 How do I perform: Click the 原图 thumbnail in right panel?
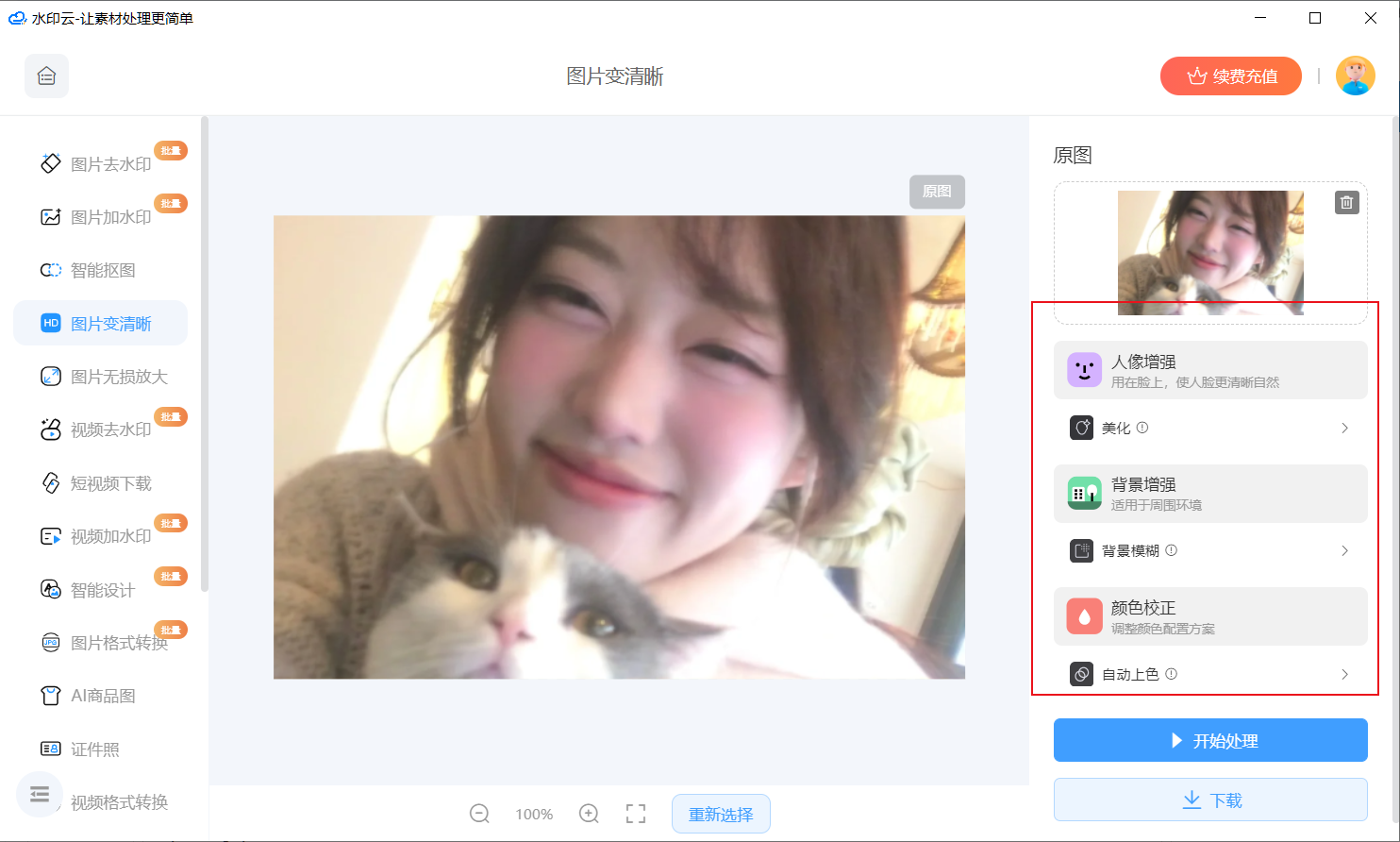pos(1210,253)
